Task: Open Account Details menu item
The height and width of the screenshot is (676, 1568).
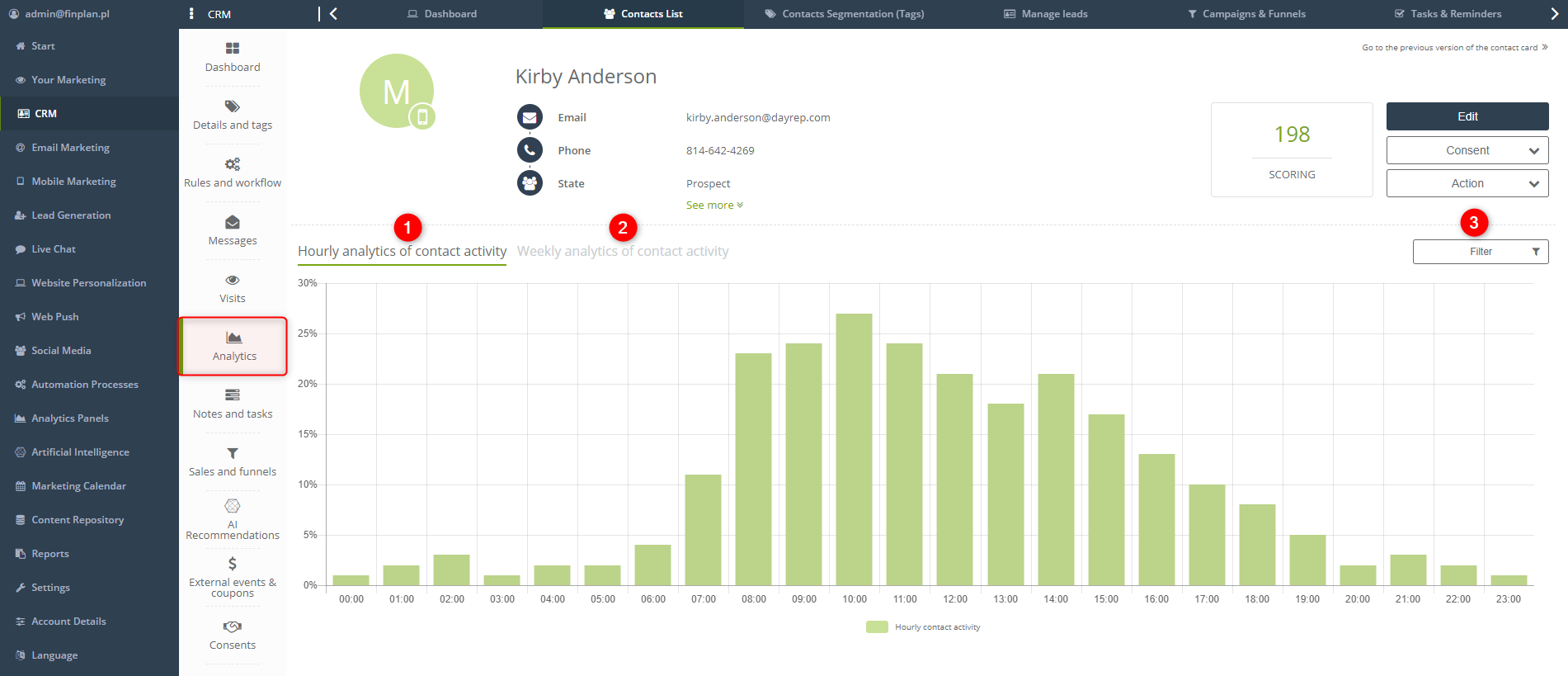Action: coord(89,622)
